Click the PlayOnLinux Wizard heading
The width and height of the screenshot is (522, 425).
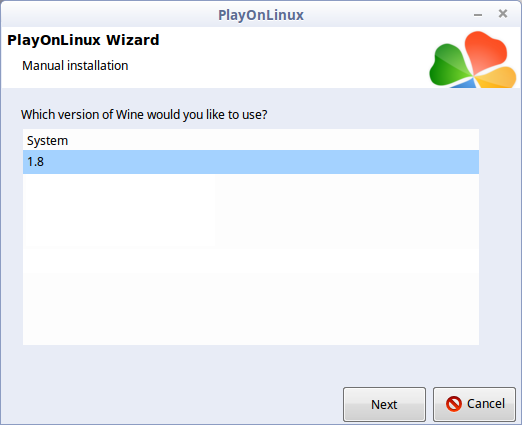pyautogui.click(x=83, y=40)
